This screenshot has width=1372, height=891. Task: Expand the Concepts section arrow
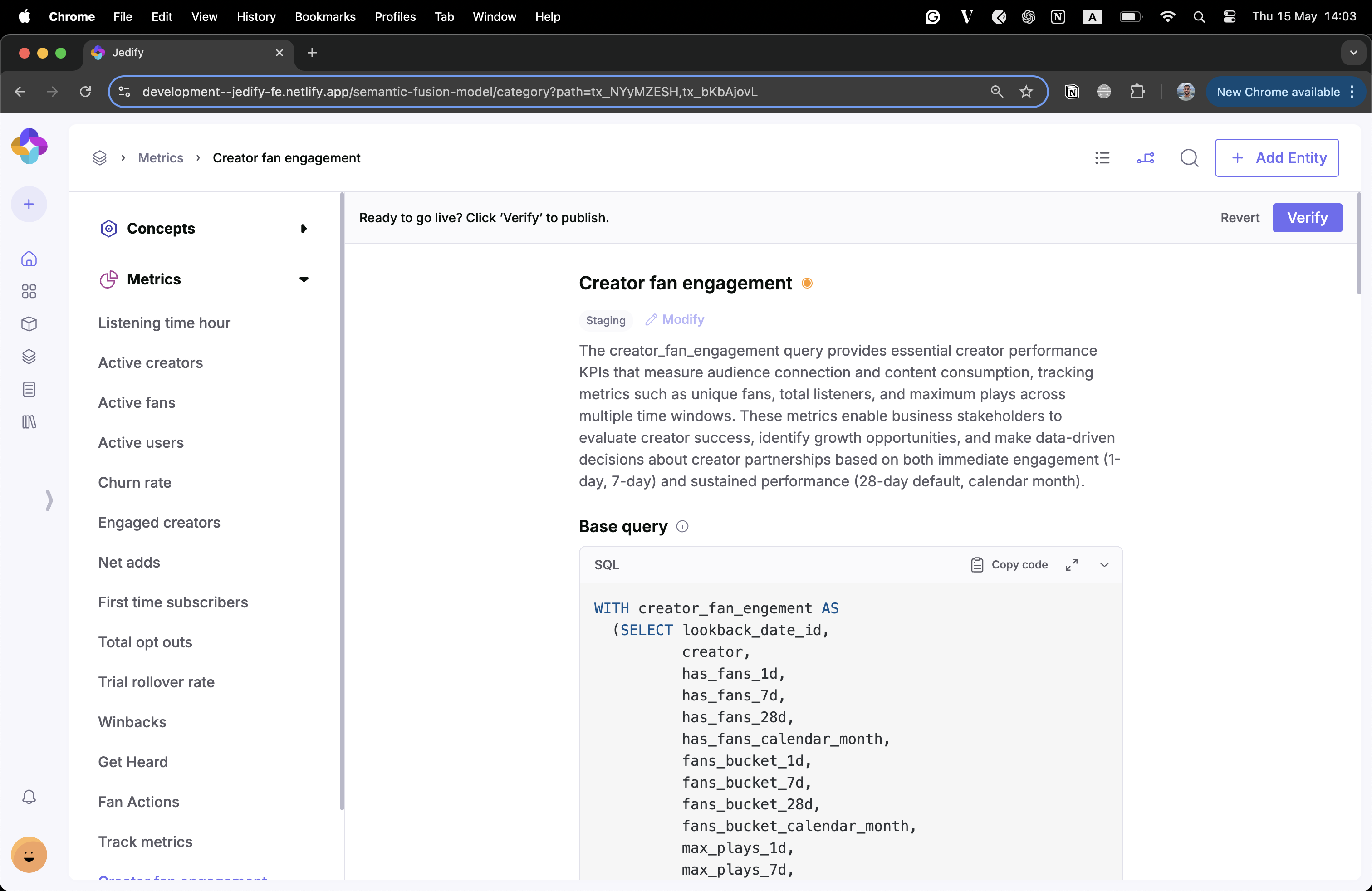[304, 229]
